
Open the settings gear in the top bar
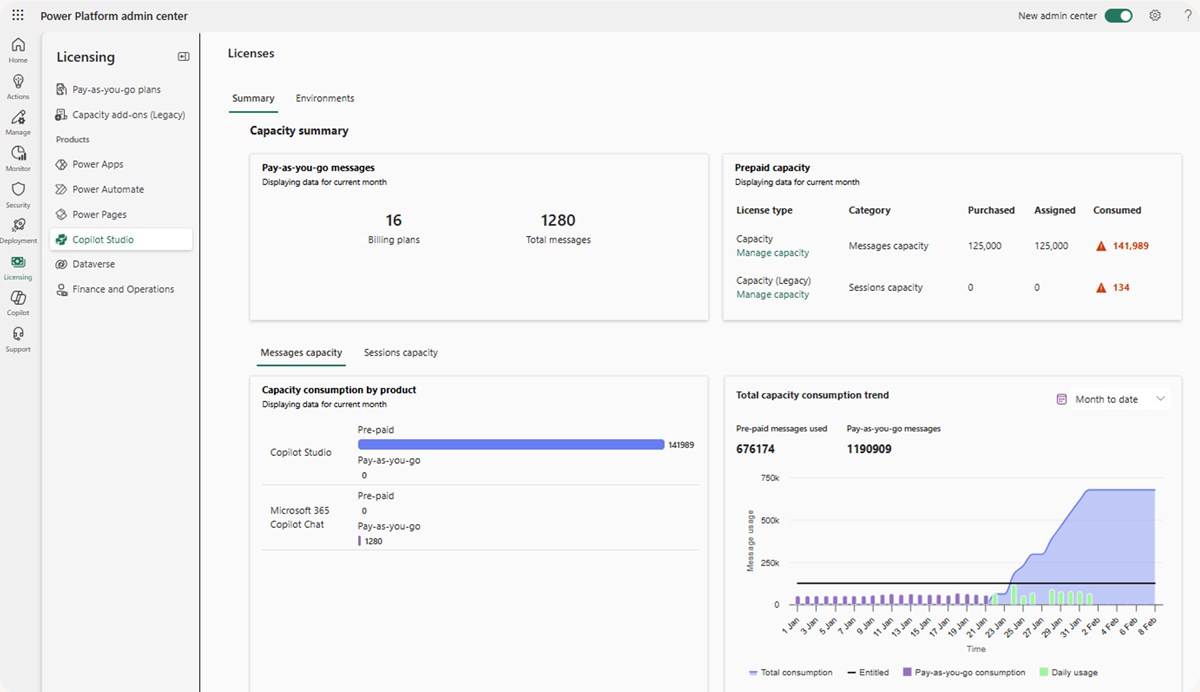click(x=1155, y=15)
